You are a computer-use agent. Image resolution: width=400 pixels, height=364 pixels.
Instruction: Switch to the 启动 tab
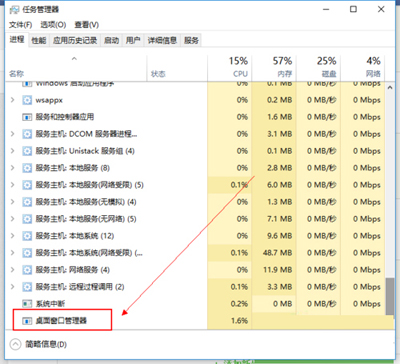(111, 41)
